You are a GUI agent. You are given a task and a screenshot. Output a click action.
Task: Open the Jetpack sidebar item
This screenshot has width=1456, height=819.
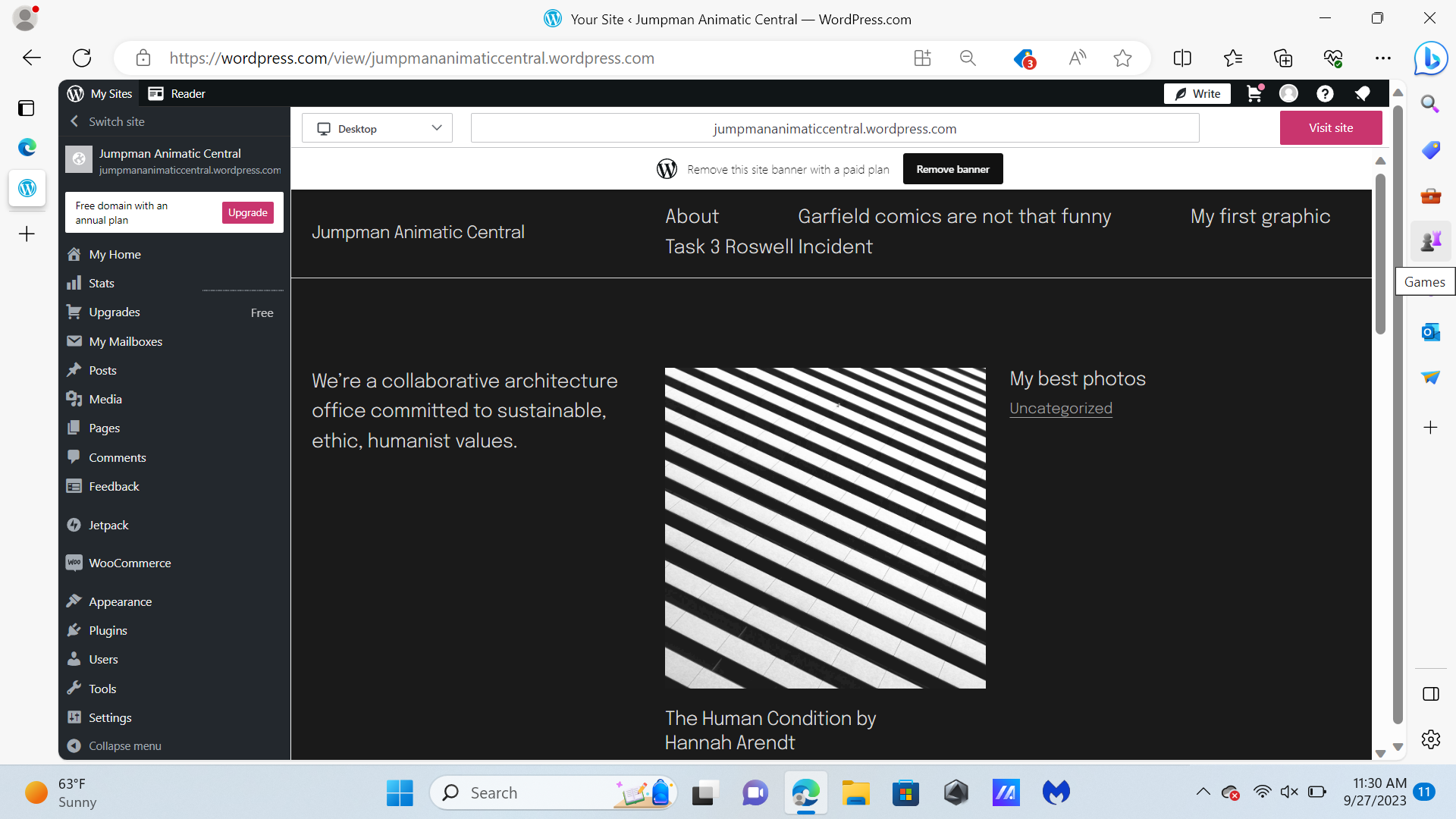(x=108, y=525)
